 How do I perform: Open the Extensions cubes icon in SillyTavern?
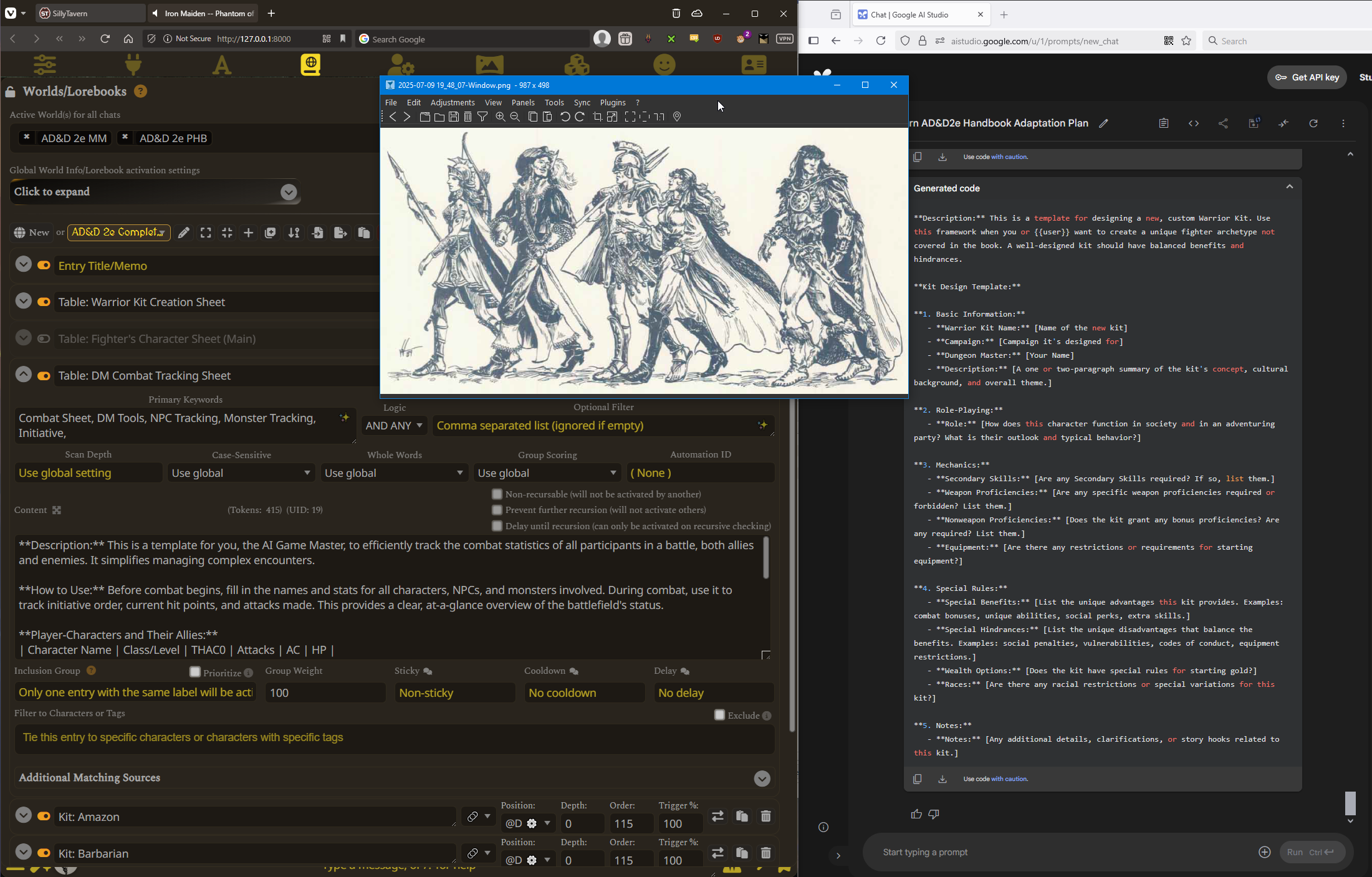point(577,65)
